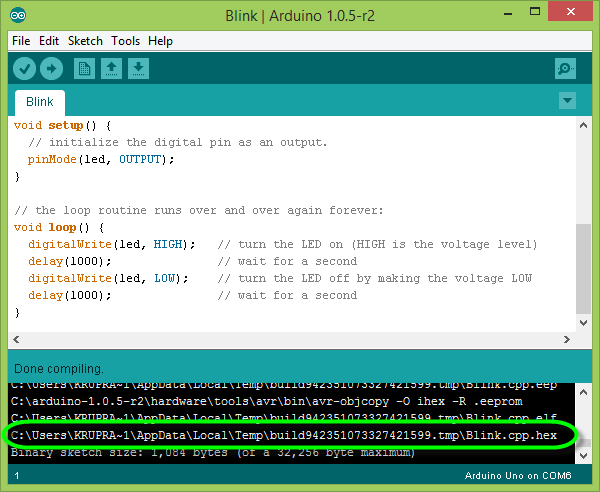
Task: Click editor vertical scrollbar down arrow
Action: pyautogui.click(x=584, y=323)
